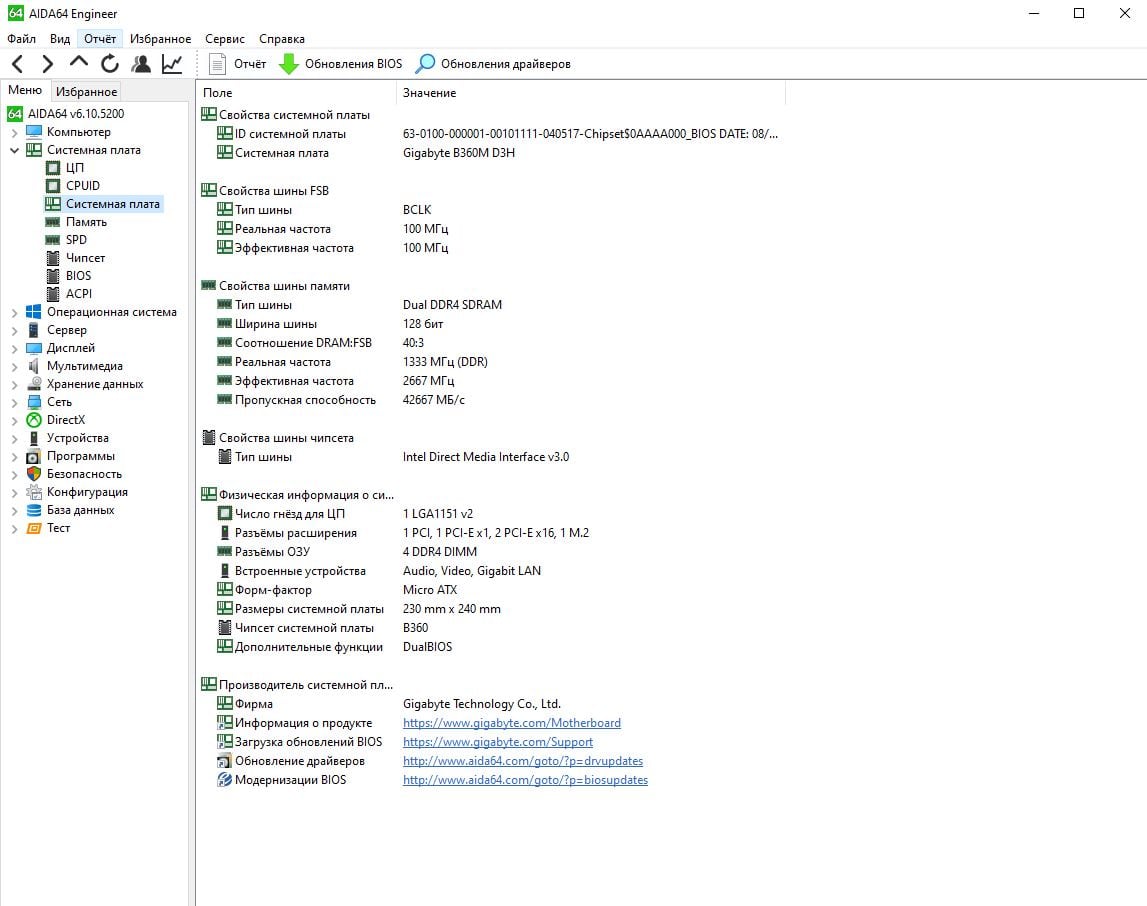Open the Справка menu
The width and height of the screenshot is (1147, 906).
(282, 39)
